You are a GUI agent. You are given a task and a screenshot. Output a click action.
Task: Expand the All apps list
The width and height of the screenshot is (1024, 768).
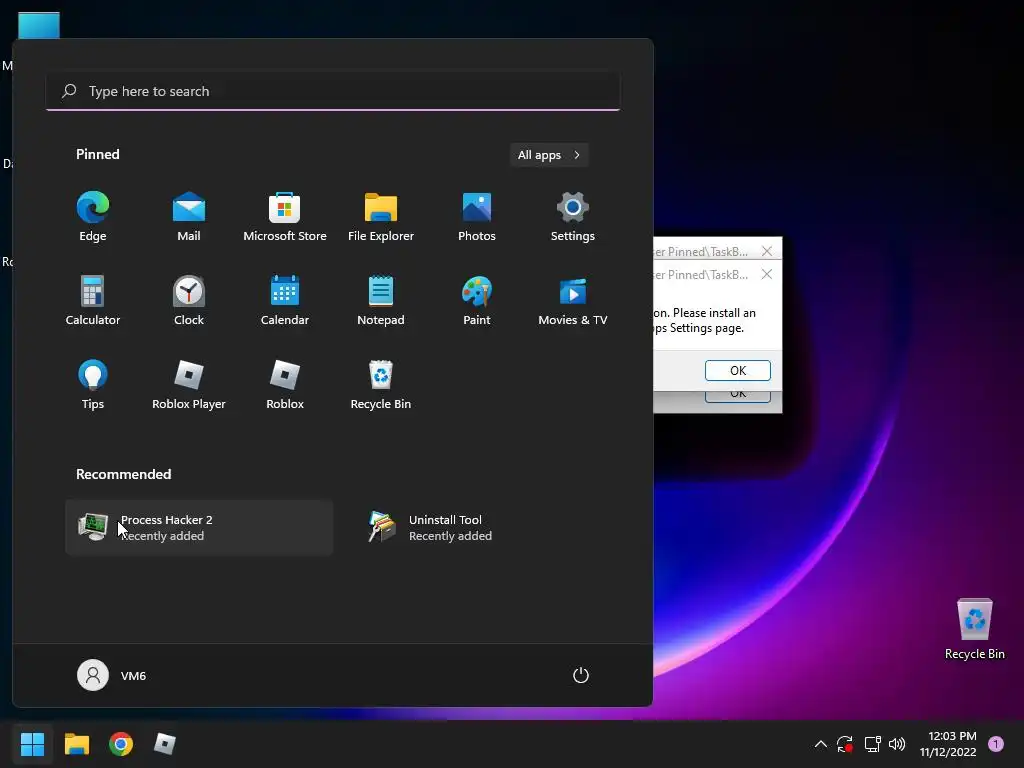[549, 155]
